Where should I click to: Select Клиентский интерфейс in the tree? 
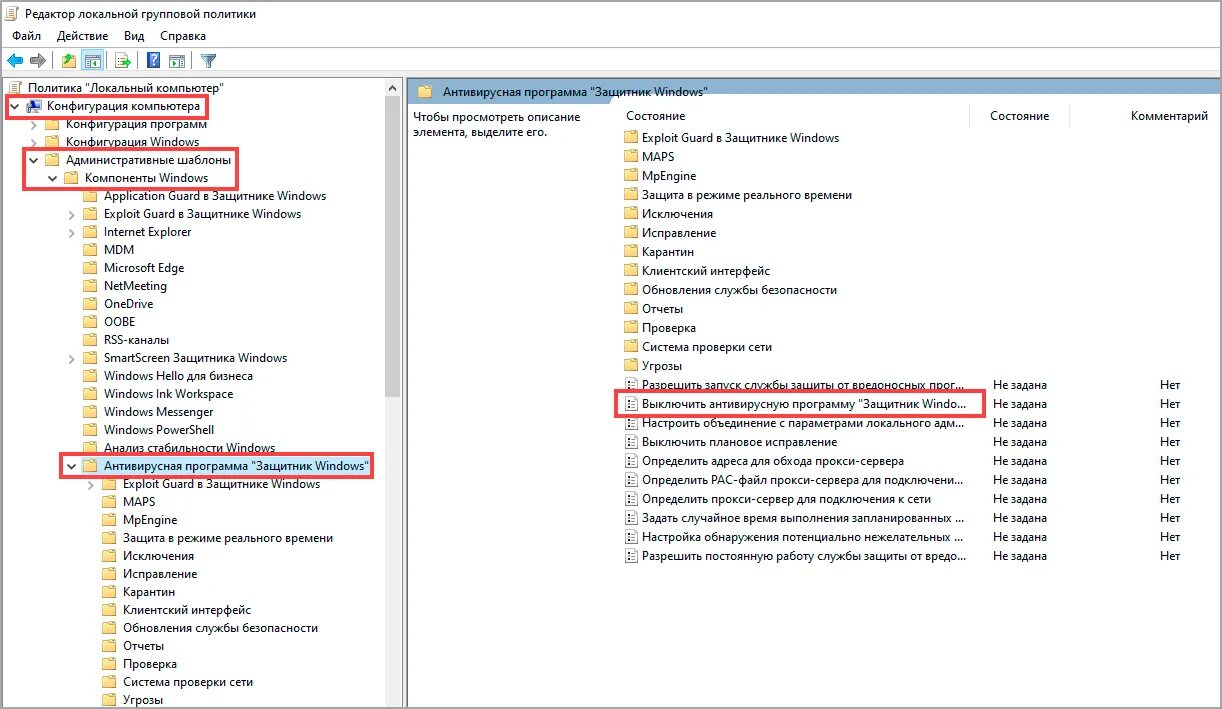(187, 610)
